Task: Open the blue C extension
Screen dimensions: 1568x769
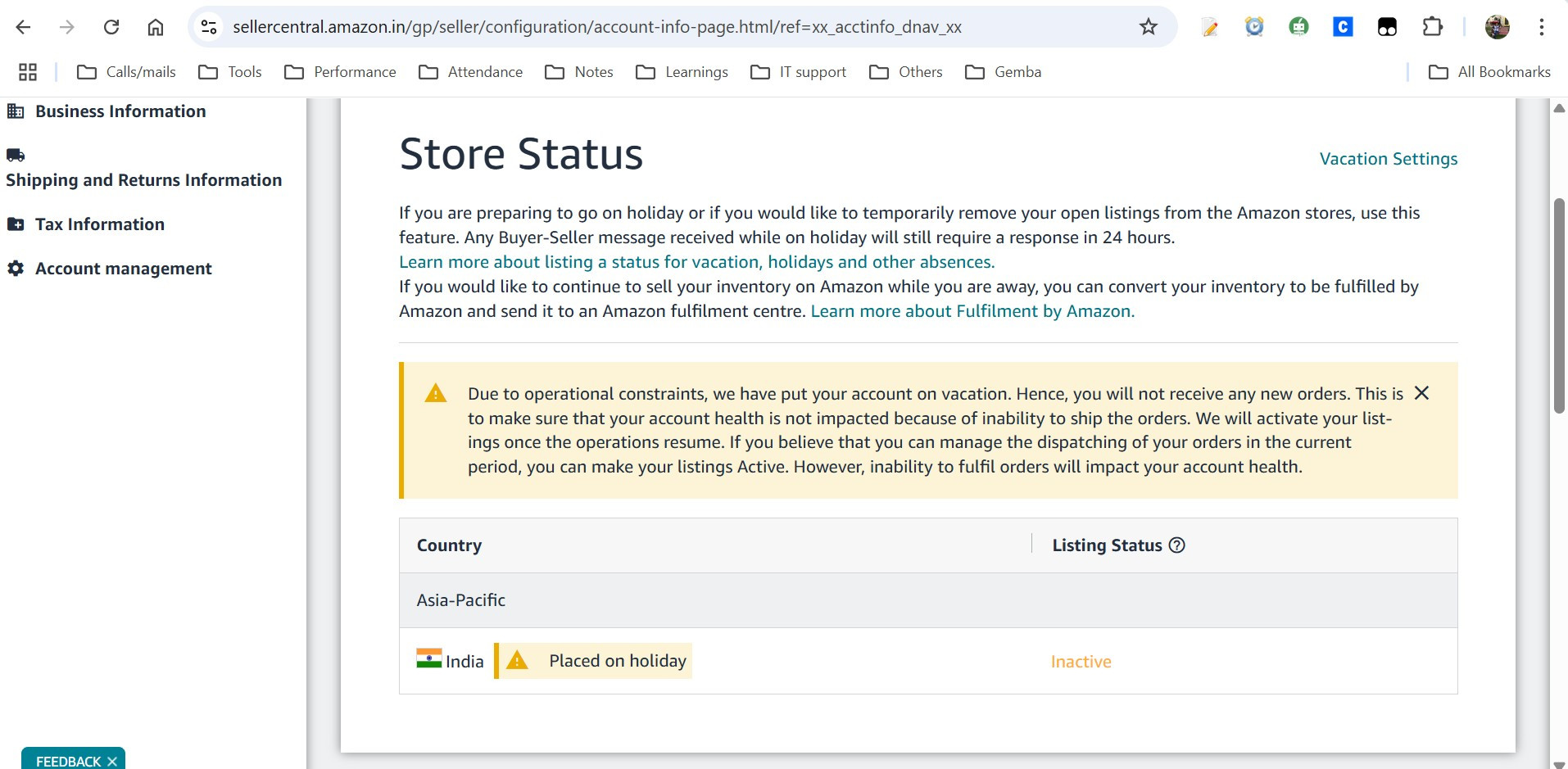Action: pyautogui.click(x=1343, y=27)
